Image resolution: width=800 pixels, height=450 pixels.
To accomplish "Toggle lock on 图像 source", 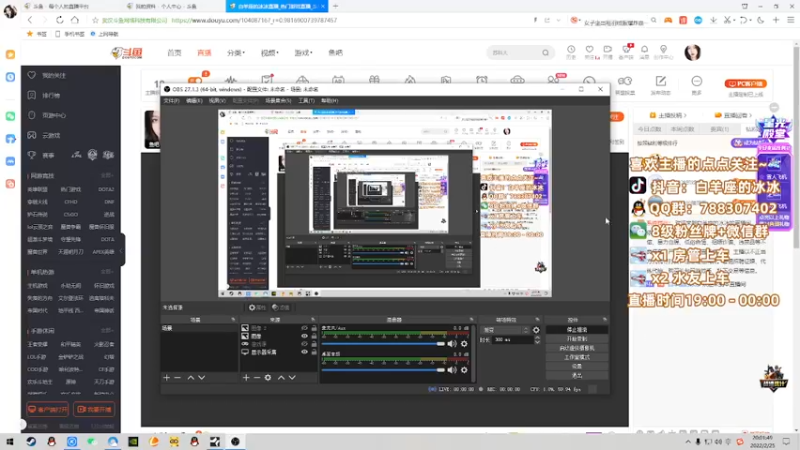I will tap(314, 336).
